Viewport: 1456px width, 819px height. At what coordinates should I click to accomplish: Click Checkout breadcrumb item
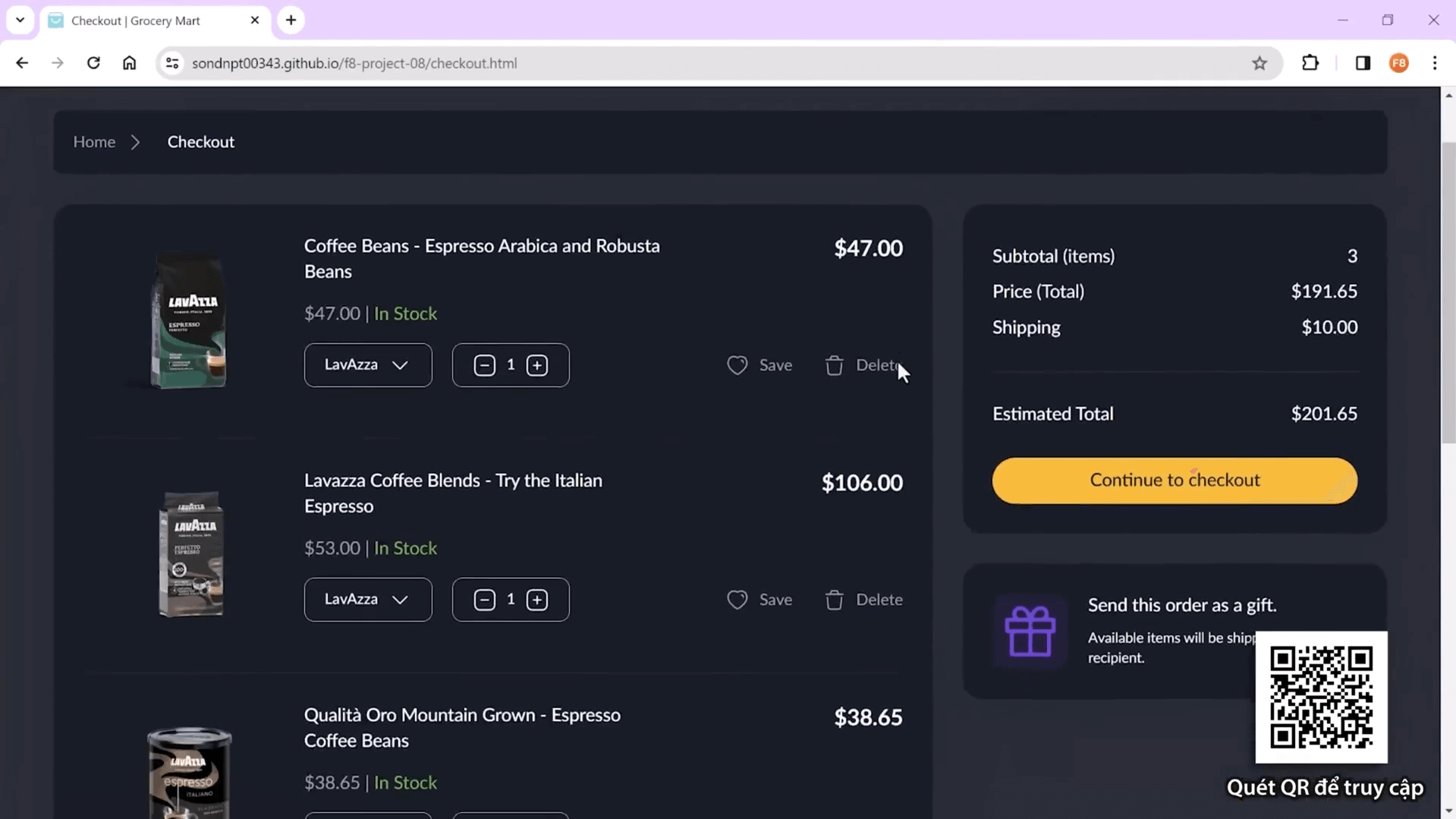201,142
